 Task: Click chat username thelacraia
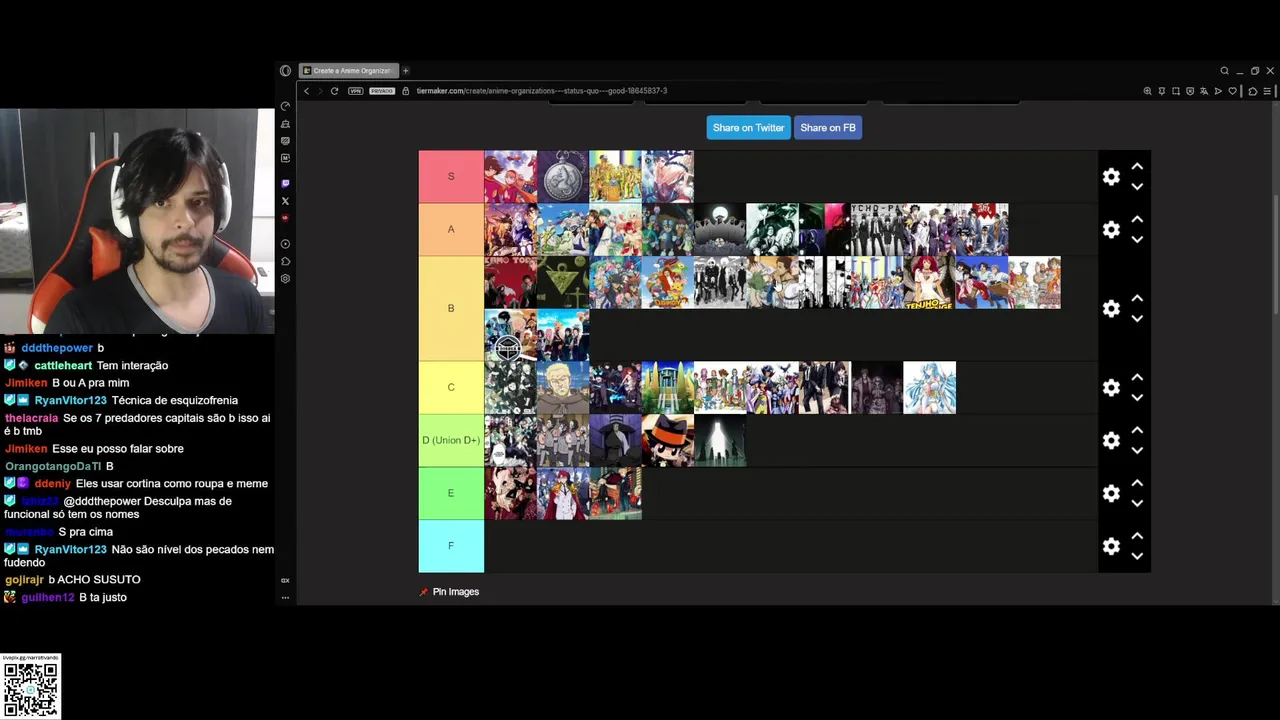click(32, 418)
